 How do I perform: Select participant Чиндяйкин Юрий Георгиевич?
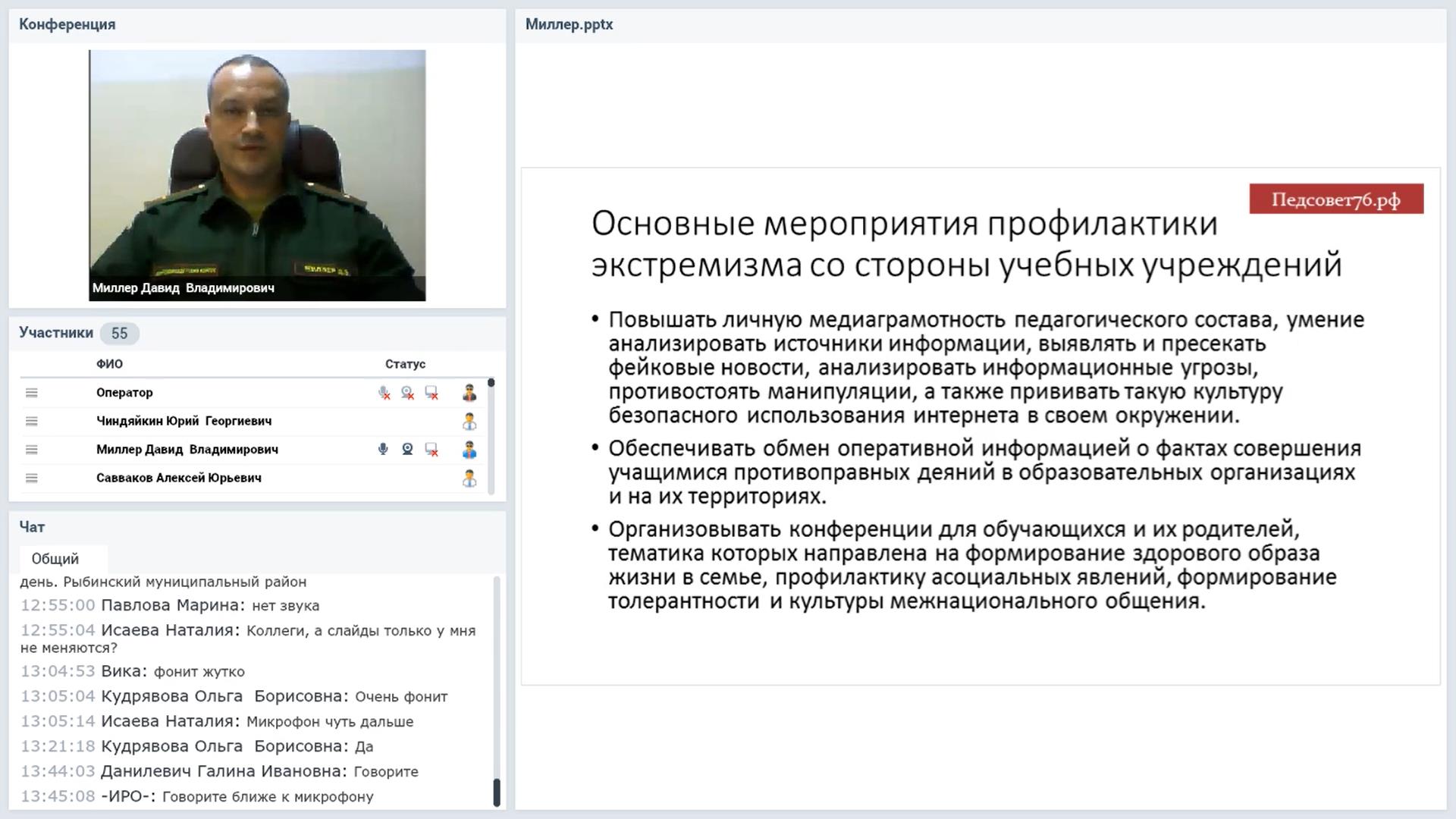184,421
